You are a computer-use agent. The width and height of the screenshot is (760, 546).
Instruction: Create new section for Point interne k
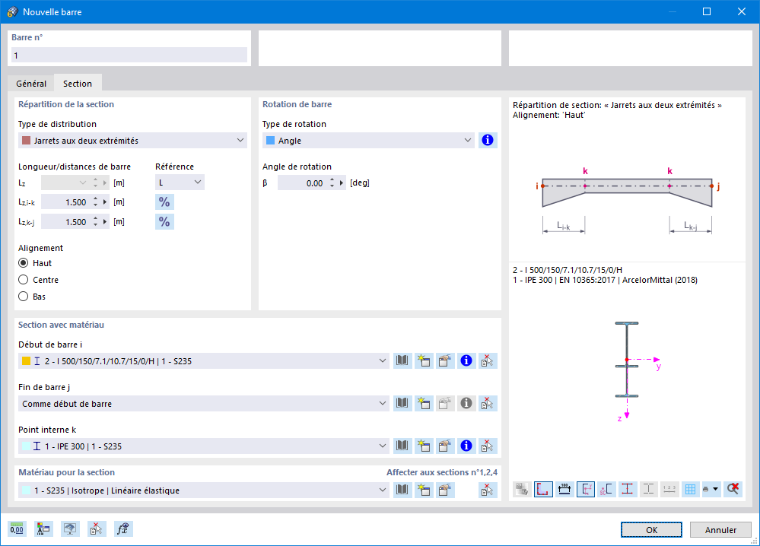424,446
